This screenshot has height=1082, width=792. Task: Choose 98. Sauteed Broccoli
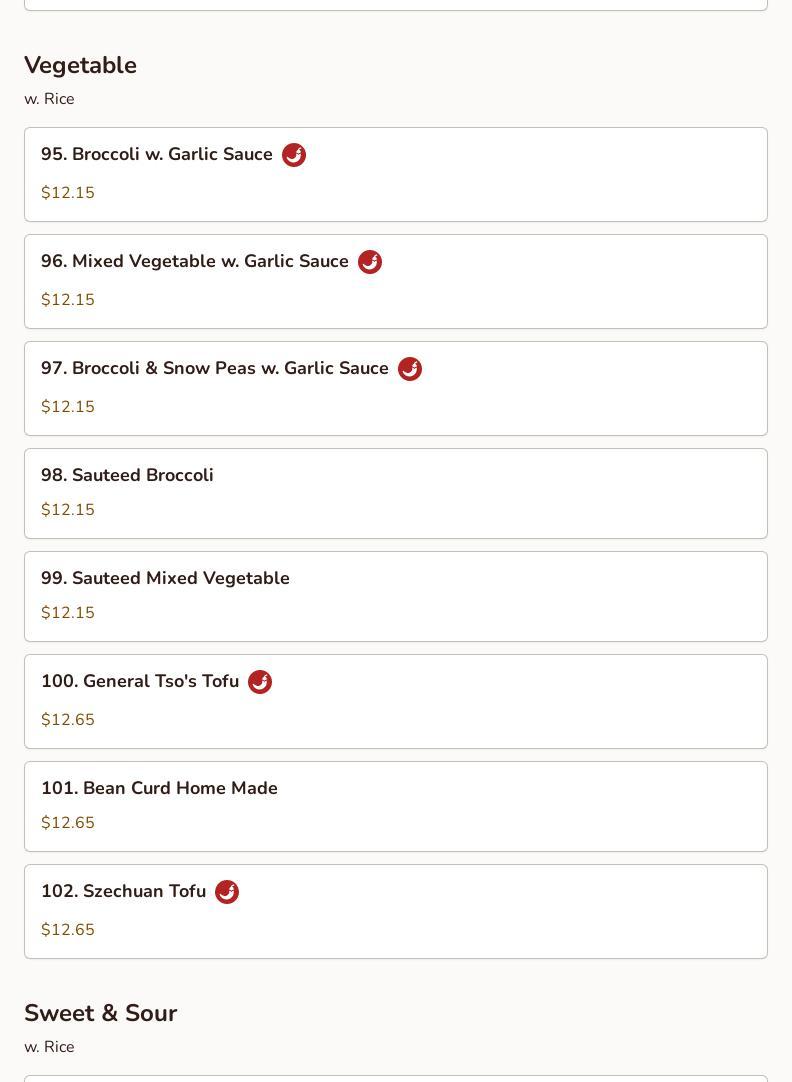click(x=396, y=493)
